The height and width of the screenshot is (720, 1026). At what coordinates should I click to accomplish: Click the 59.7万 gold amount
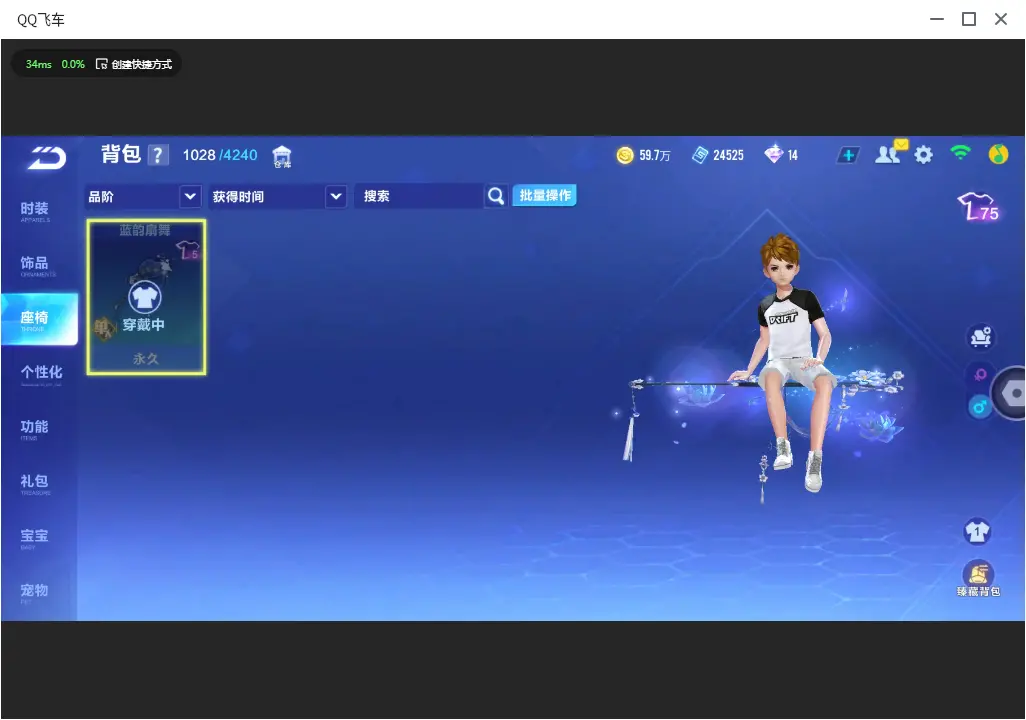(654, 155)
